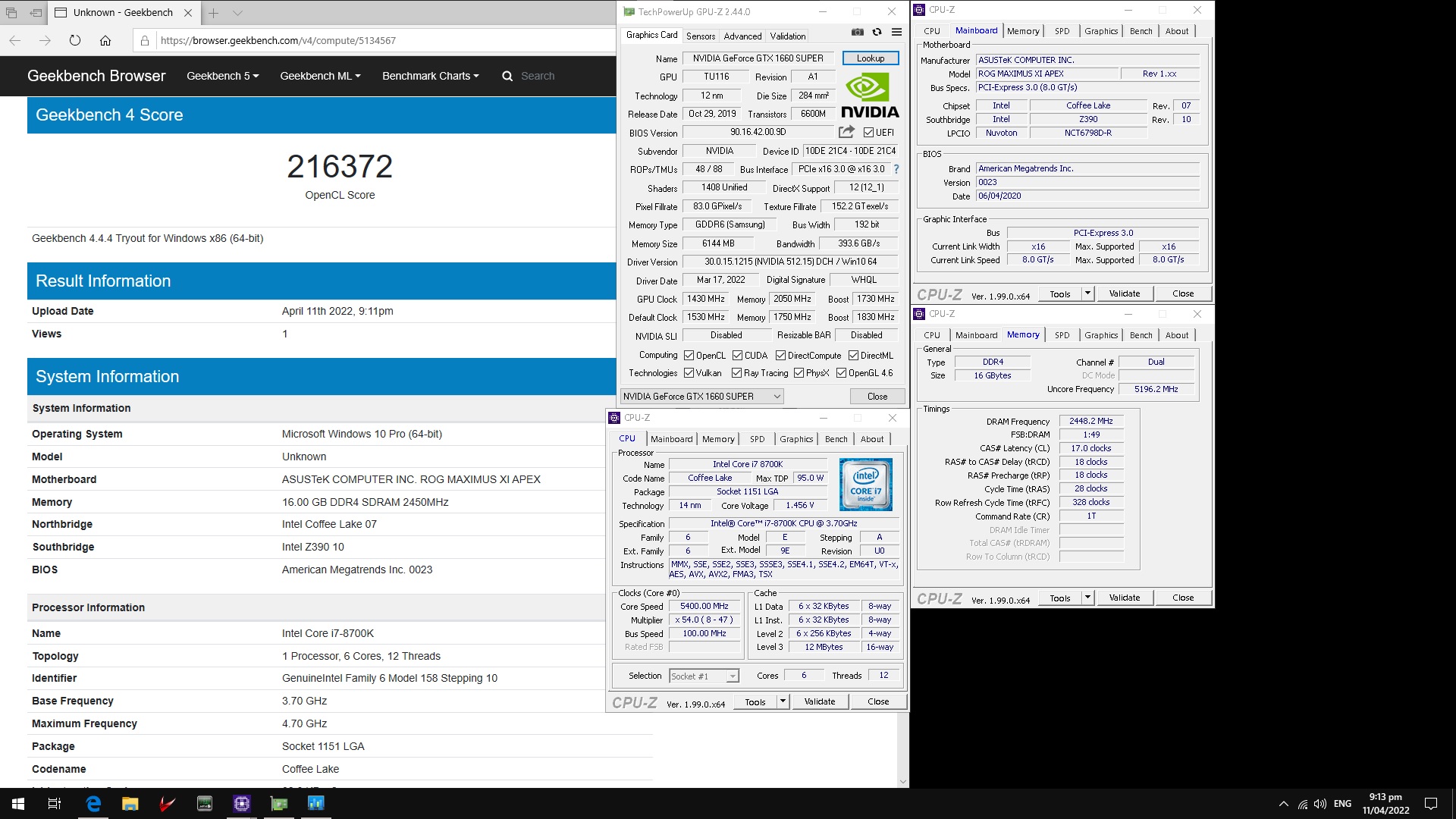Open Geekbench ML dropdown menu

(320, 76)
